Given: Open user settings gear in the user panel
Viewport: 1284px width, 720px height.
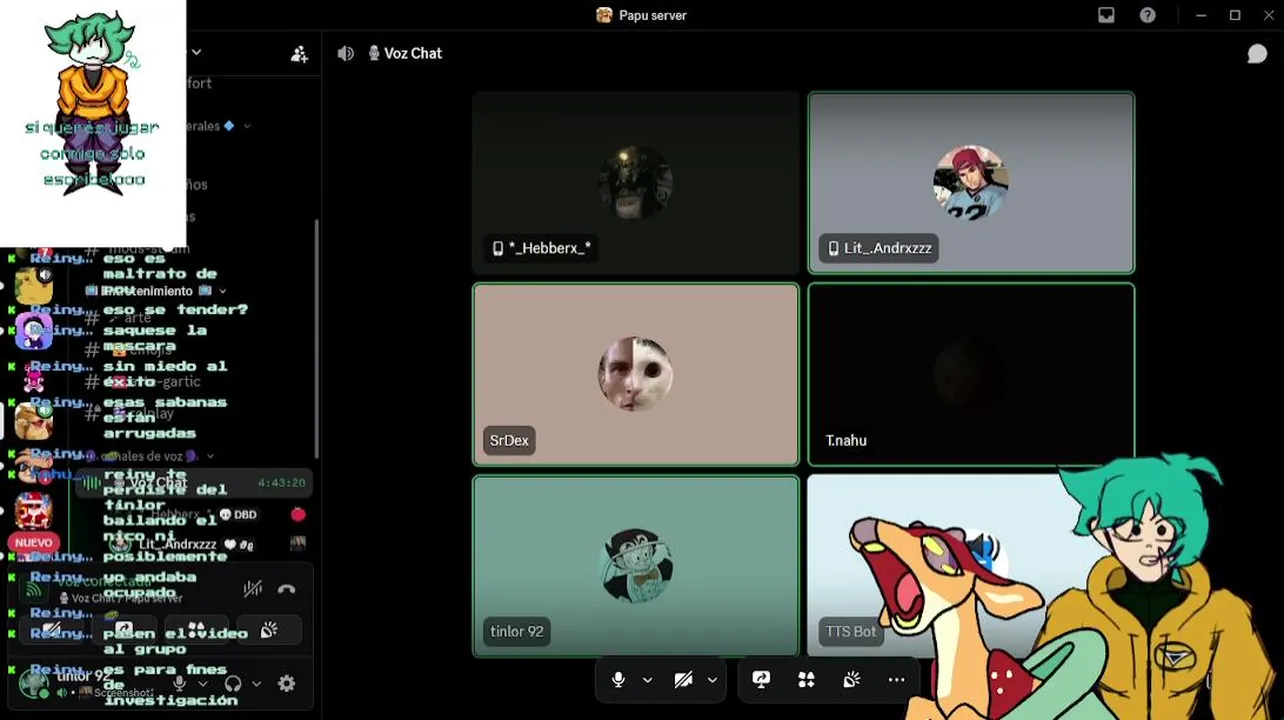Looking at the screenshot, I should tap(287, 684).
